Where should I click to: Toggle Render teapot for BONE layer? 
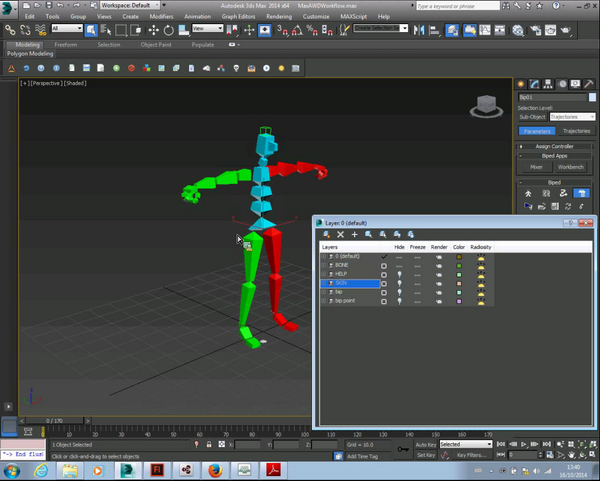(439, 266)
